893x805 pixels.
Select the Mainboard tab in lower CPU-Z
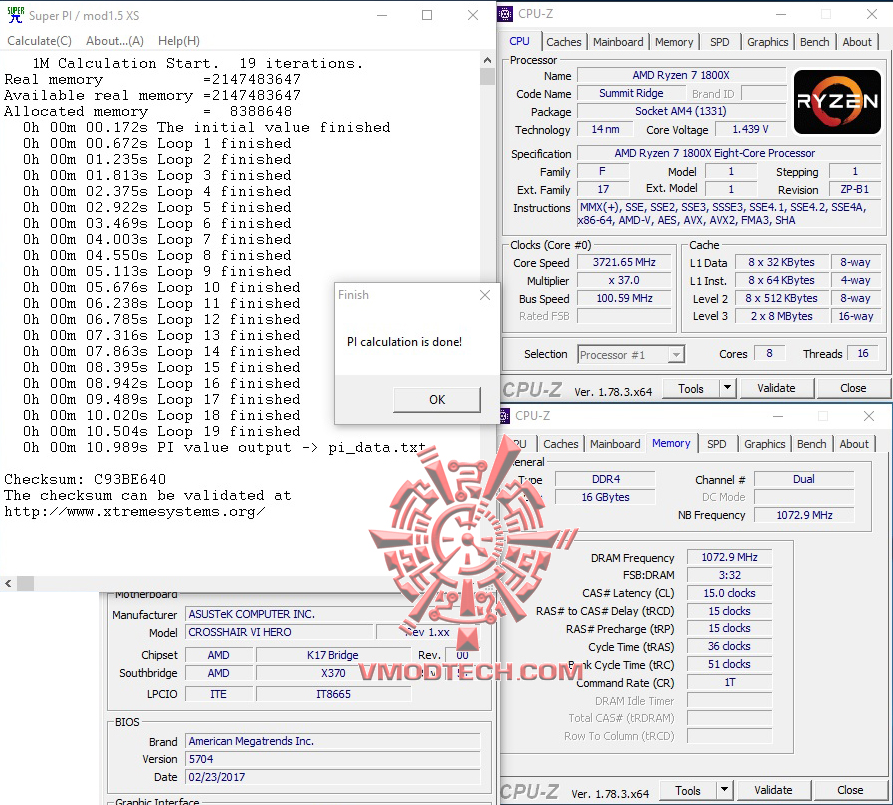pyautogui.click(x=614, y=443)
